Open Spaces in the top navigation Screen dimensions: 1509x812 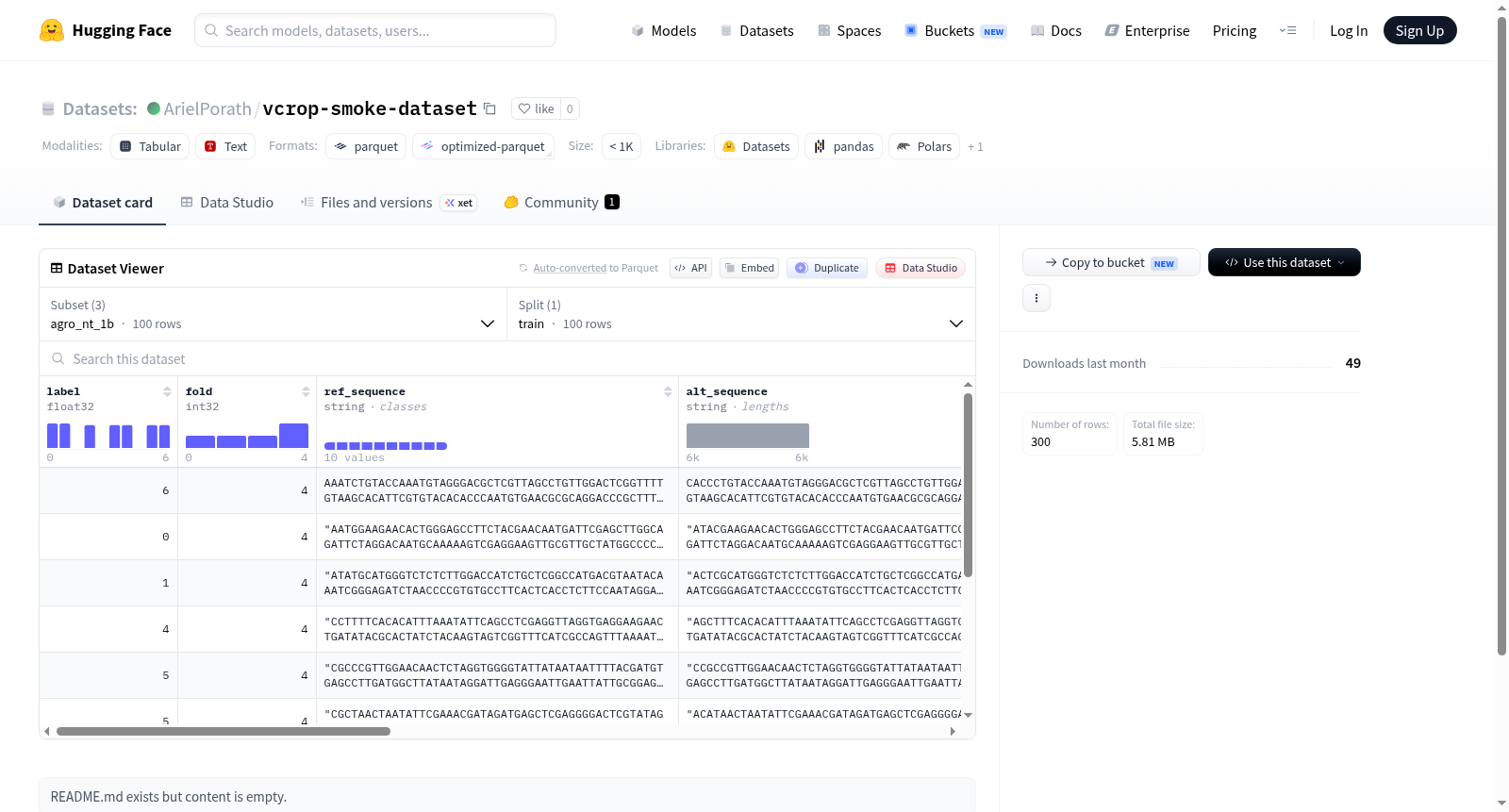click(850, 31)
